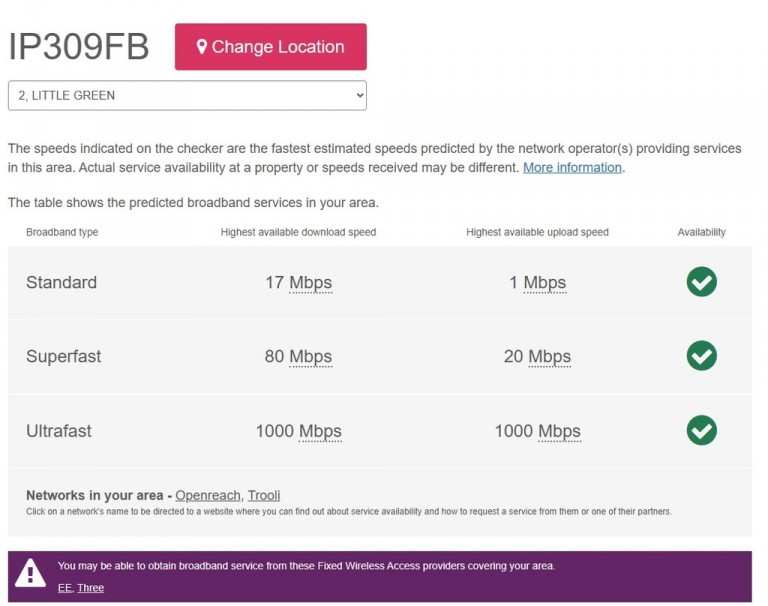Follow the EE fixed wireless provider link
The image size is (768, 606).
point(65,587)
